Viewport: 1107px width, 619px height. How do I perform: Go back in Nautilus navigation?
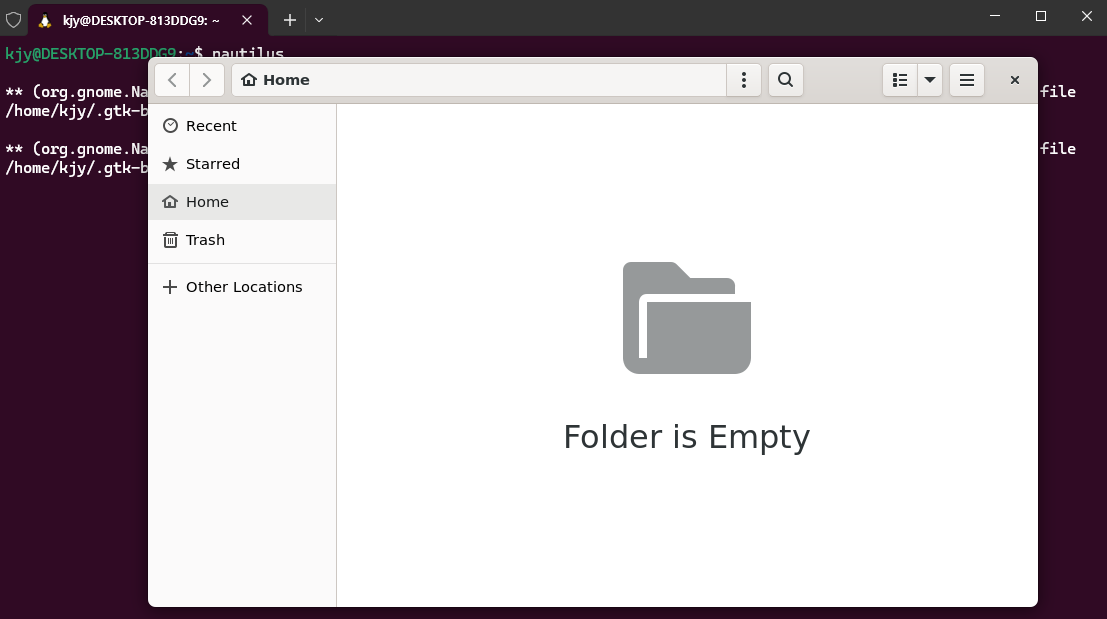click(x=172, y=80)
